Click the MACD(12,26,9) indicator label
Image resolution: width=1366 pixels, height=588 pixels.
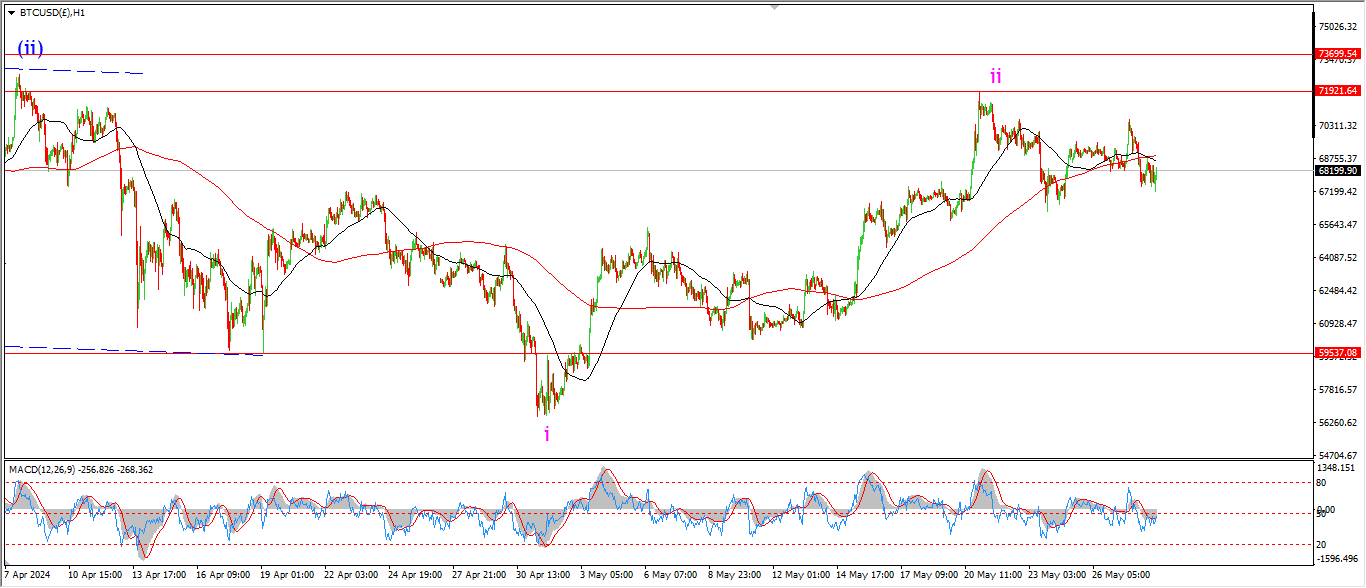click(x=80, y=469)
